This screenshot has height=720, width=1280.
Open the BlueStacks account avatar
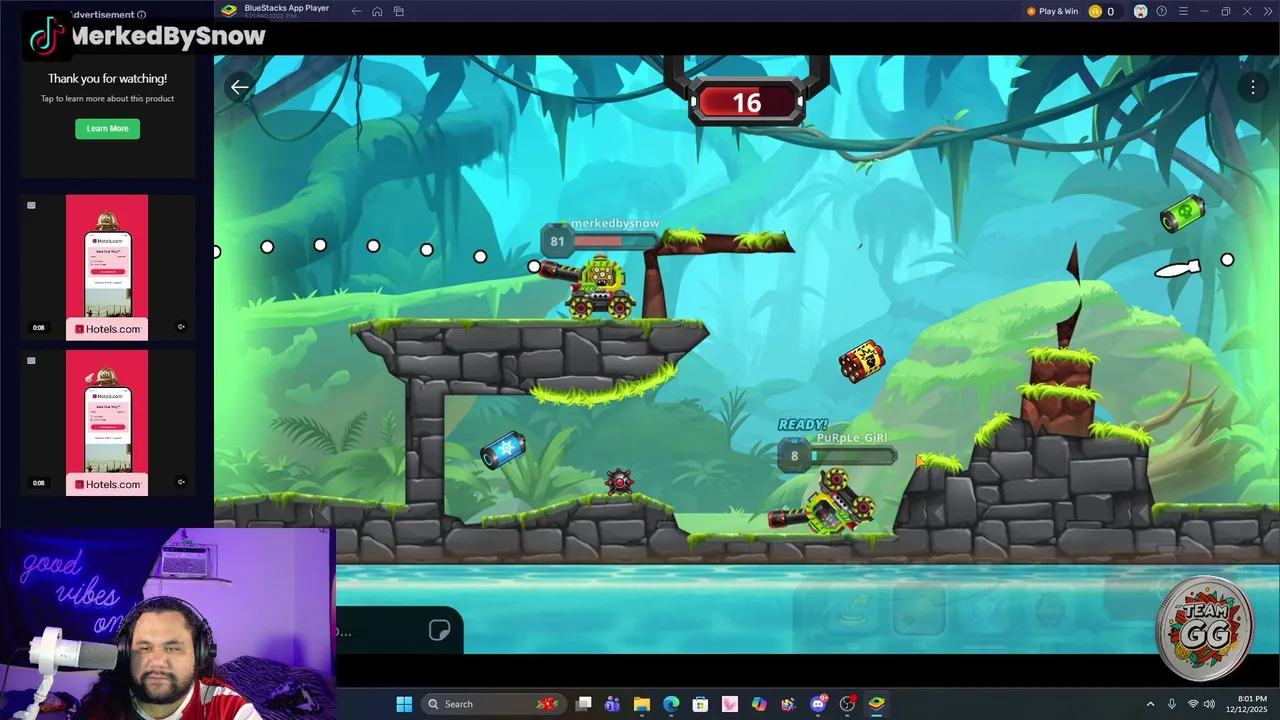[x=1140, y=11]
